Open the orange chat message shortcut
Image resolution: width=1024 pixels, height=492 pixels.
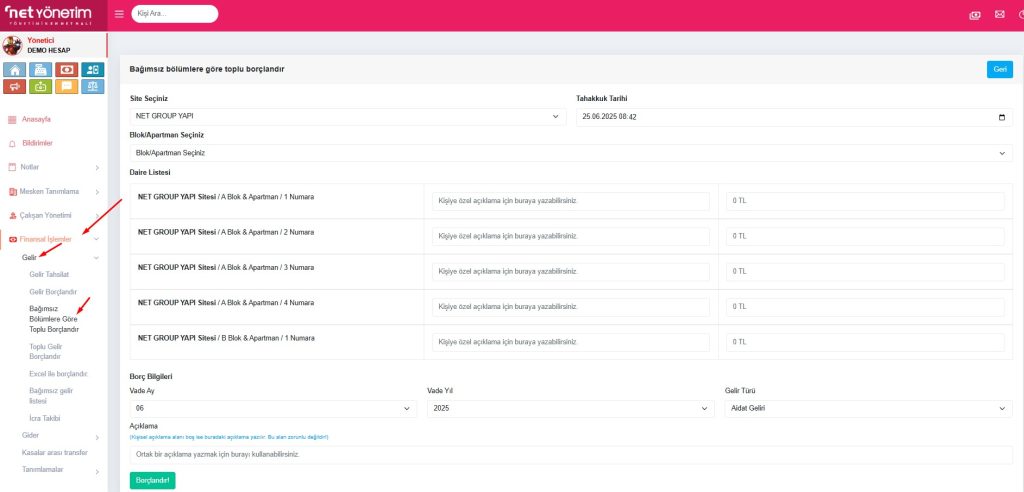coord(67,86)
